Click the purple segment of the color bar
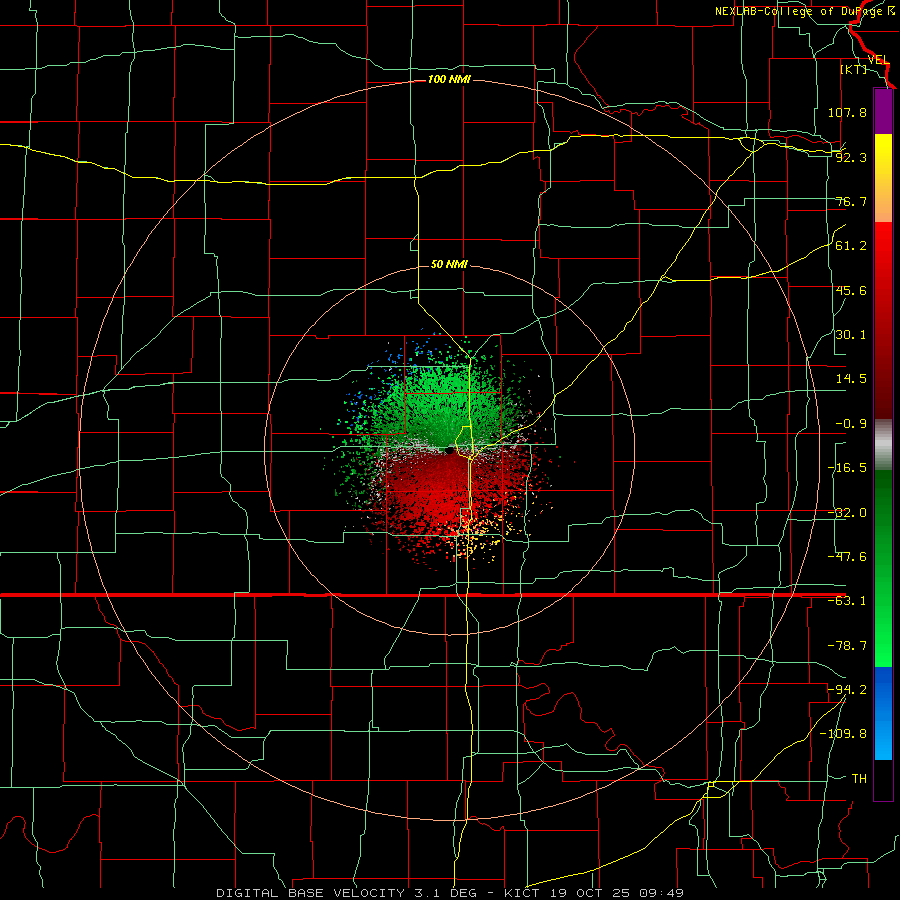This screenshot has width=900, height=900. (x=883, y=111)
